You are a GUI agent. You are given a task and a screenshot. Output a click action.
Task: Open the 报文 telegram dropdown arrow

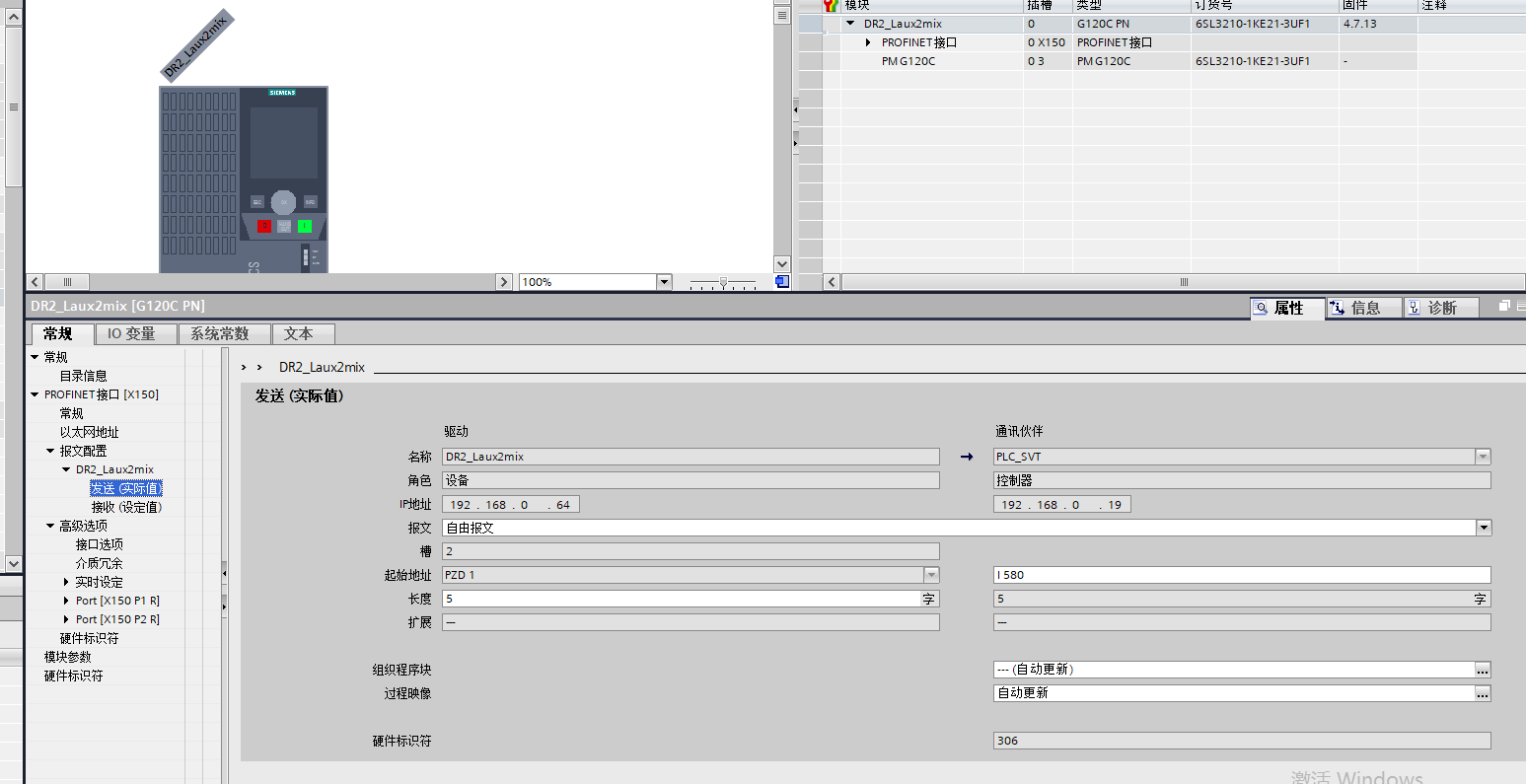[1484, 528]
